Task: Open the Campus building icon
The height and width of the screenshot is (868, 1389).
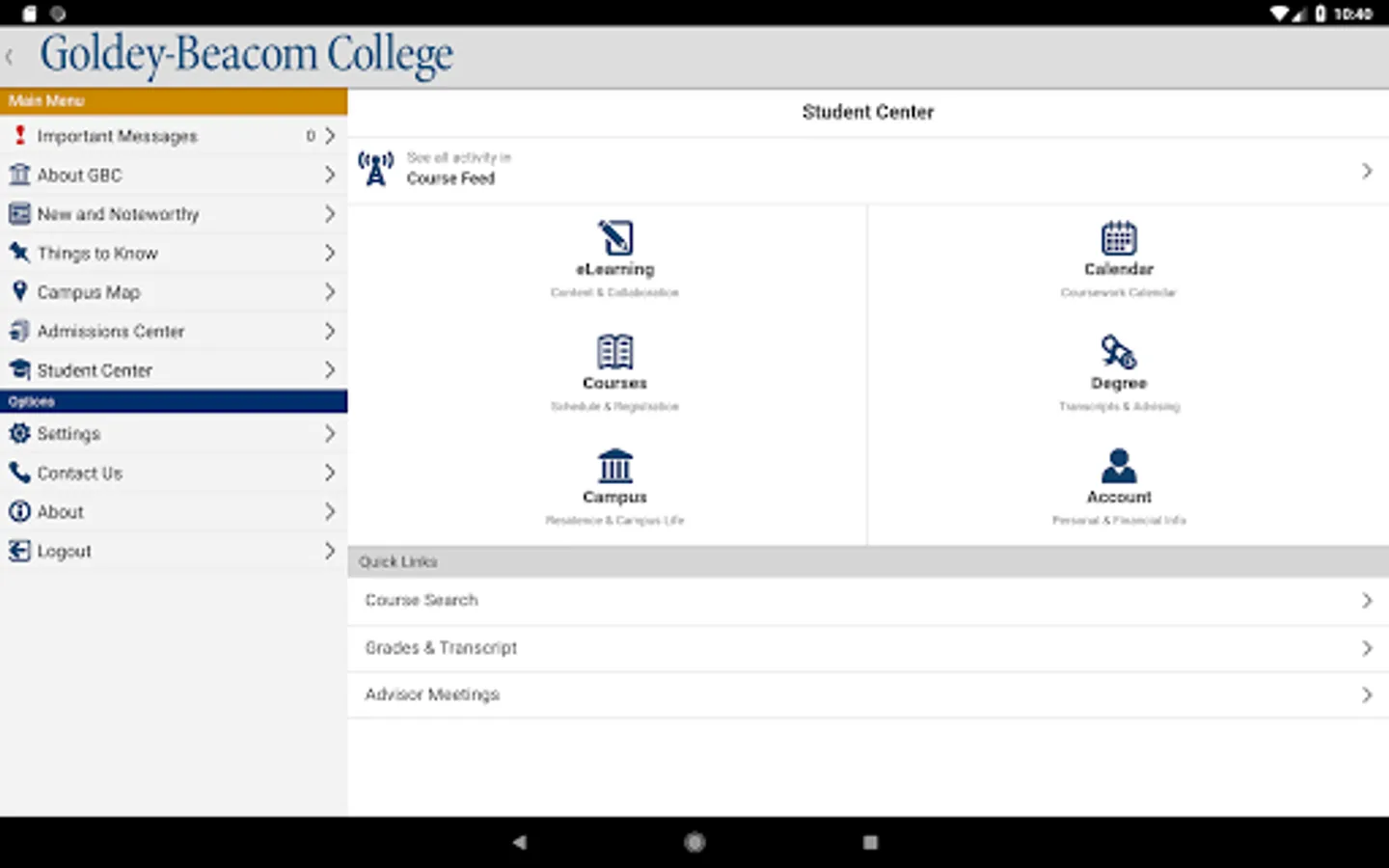Action: [x=615, y=466]
